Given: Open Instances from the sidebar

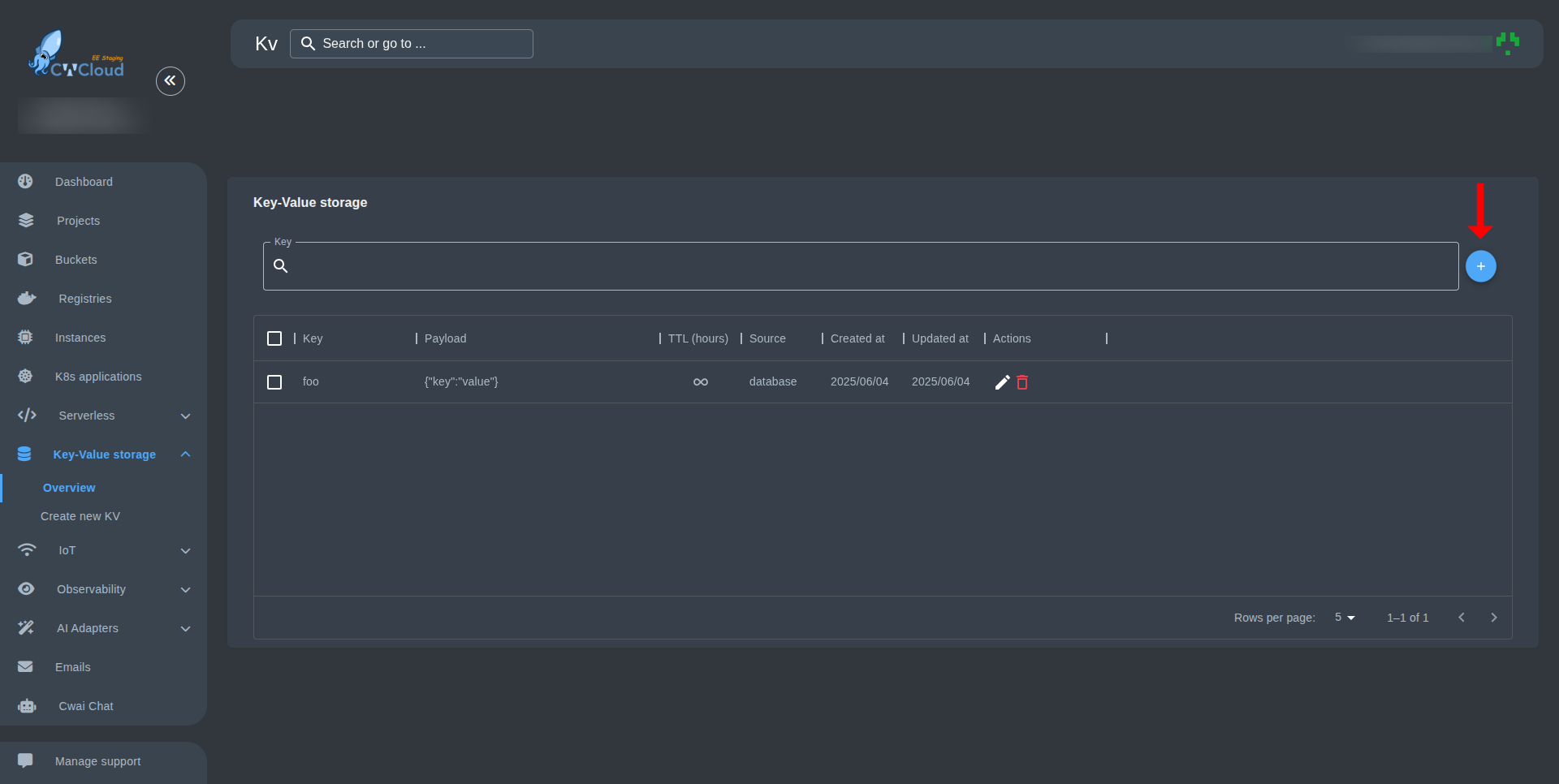Looking at the screenshot, I should click(80, 337).
